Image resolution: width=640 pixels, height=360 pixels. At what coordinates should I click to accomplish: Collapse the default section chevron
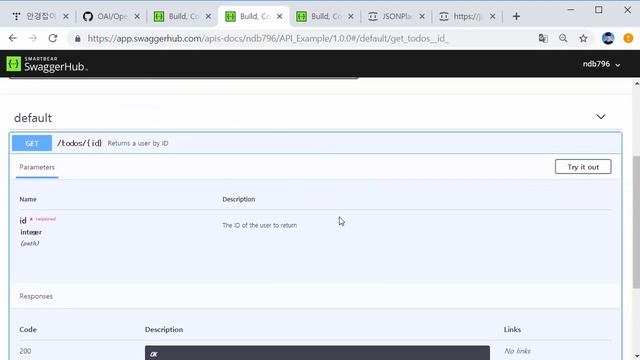[601, 117]
